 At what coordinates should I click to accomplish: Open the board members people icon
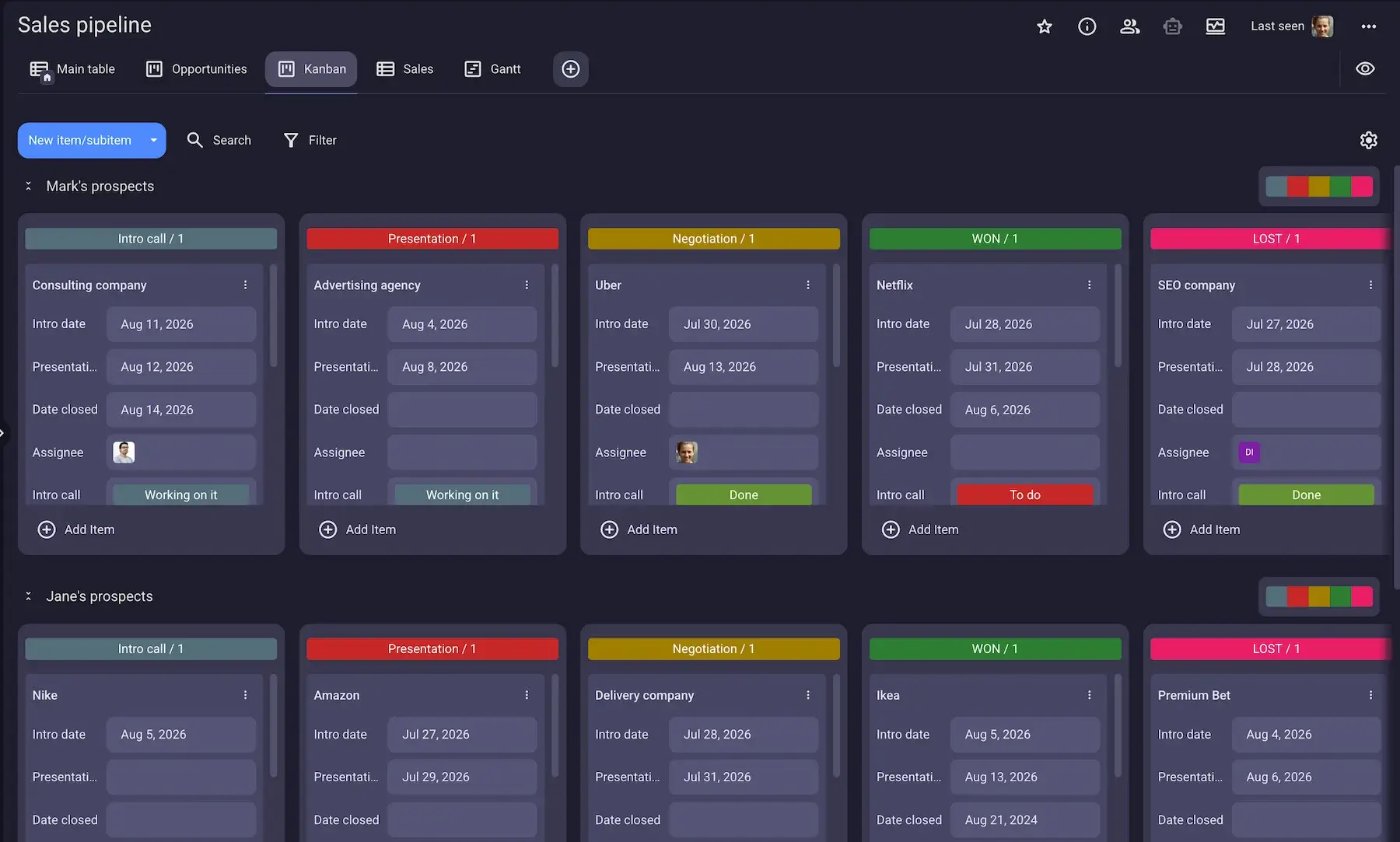(x=1130, y=26)
